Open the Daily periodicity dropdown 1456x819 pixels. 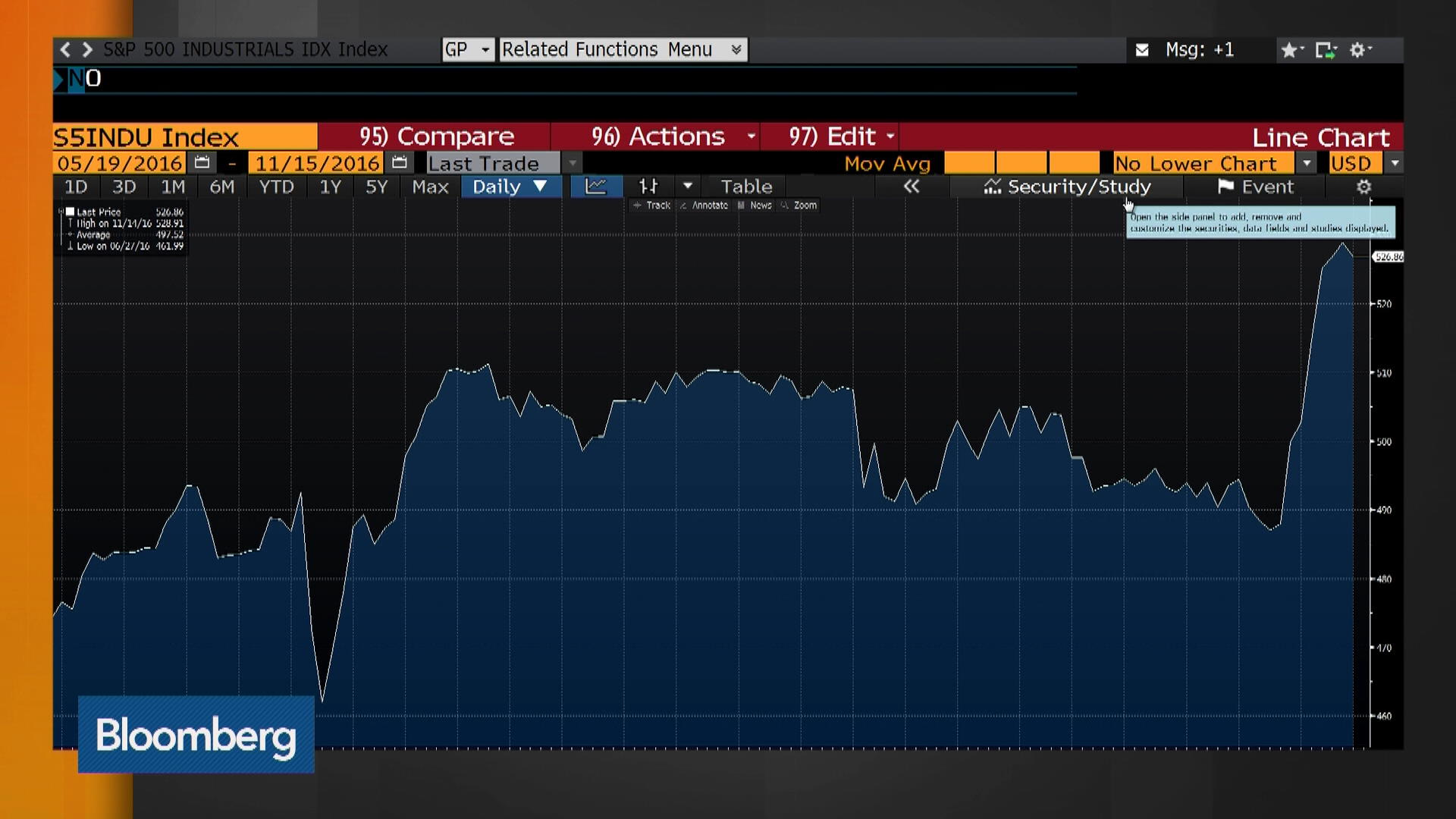tap(511, 187)
